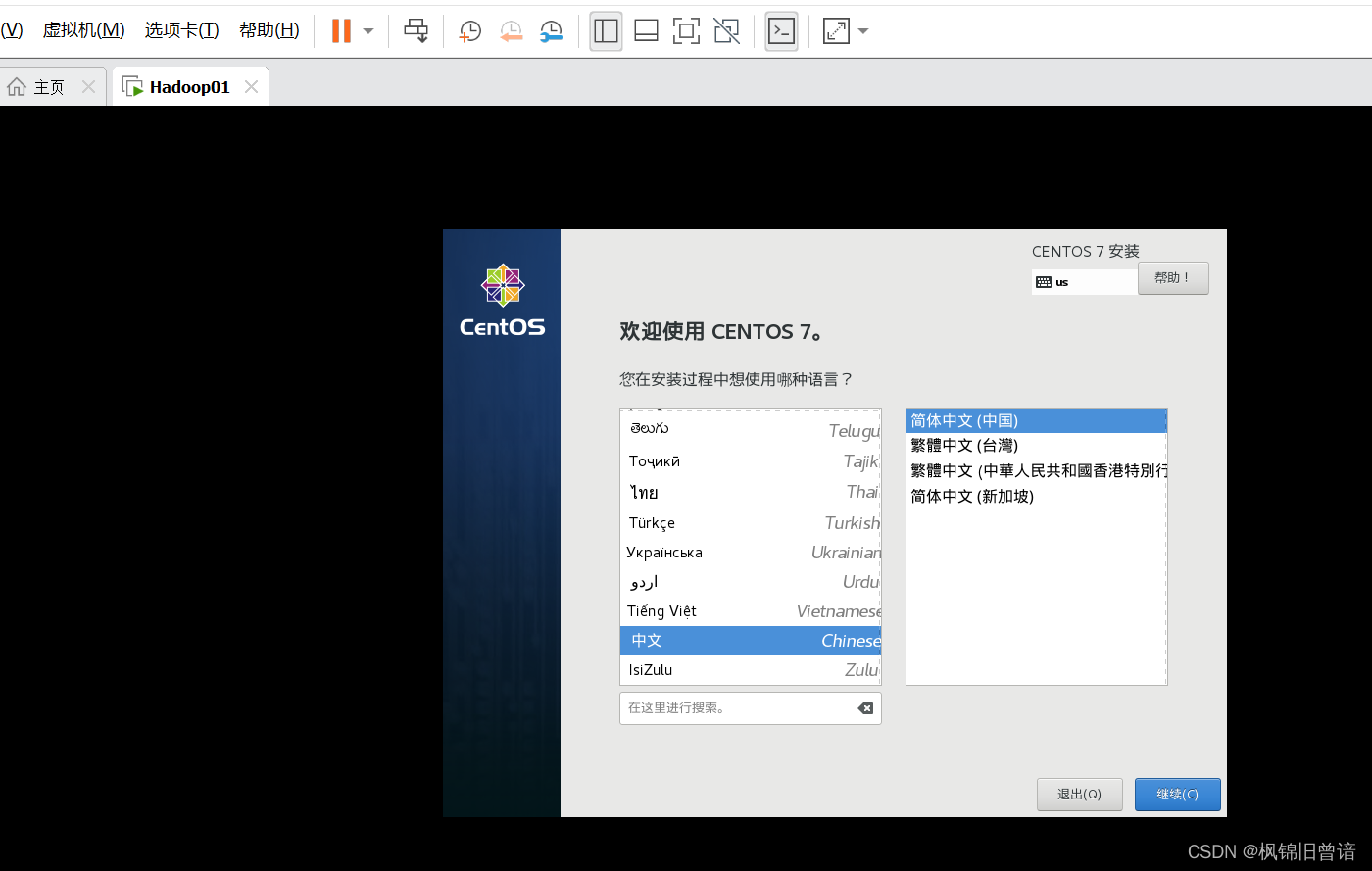Open the display stretch dropdown arrow
Image resolution: width=1372 pixels, height=871 pixels.
(862, 30)
